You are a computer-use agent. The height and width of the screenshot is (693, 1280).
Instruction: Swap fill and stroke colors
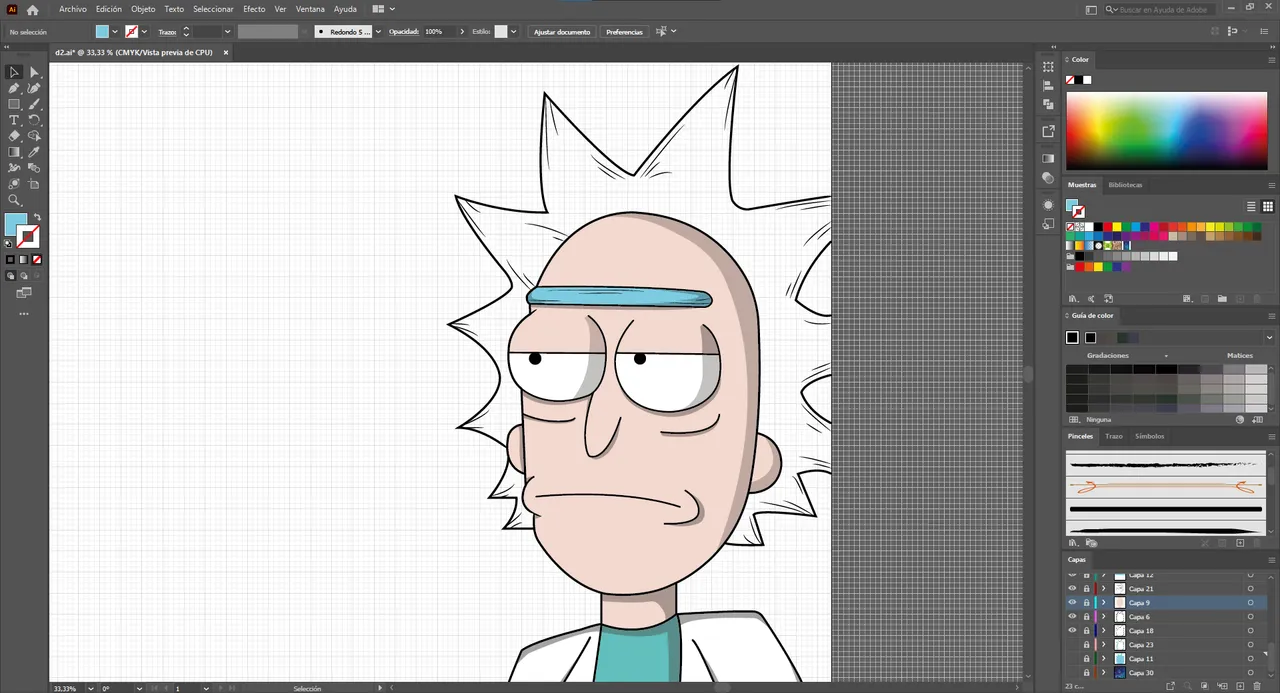tap(37, 217)
